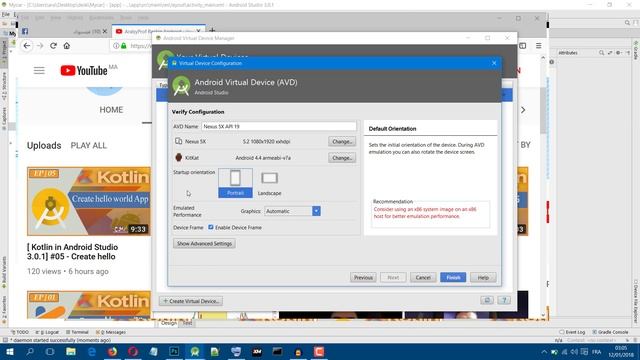The image size is (640, 360).
Task: Open the Event Log panel
Action: point(572,332)
